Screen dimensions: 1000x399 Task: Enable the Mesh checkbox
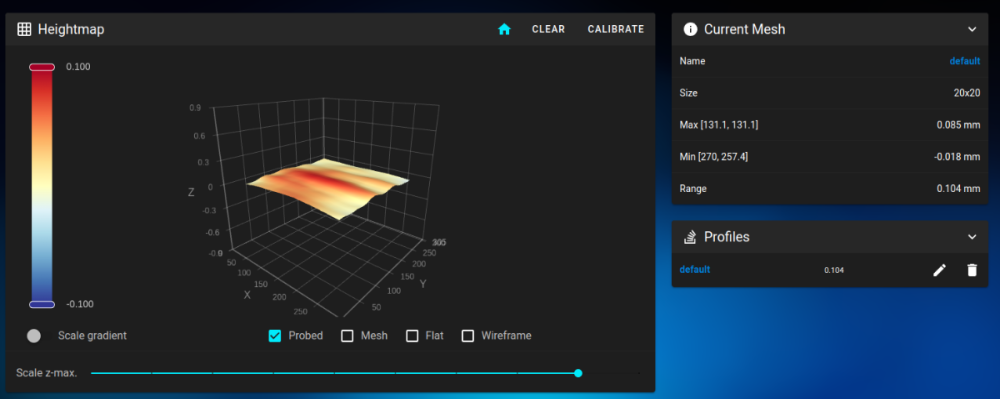tap(347, 336)
